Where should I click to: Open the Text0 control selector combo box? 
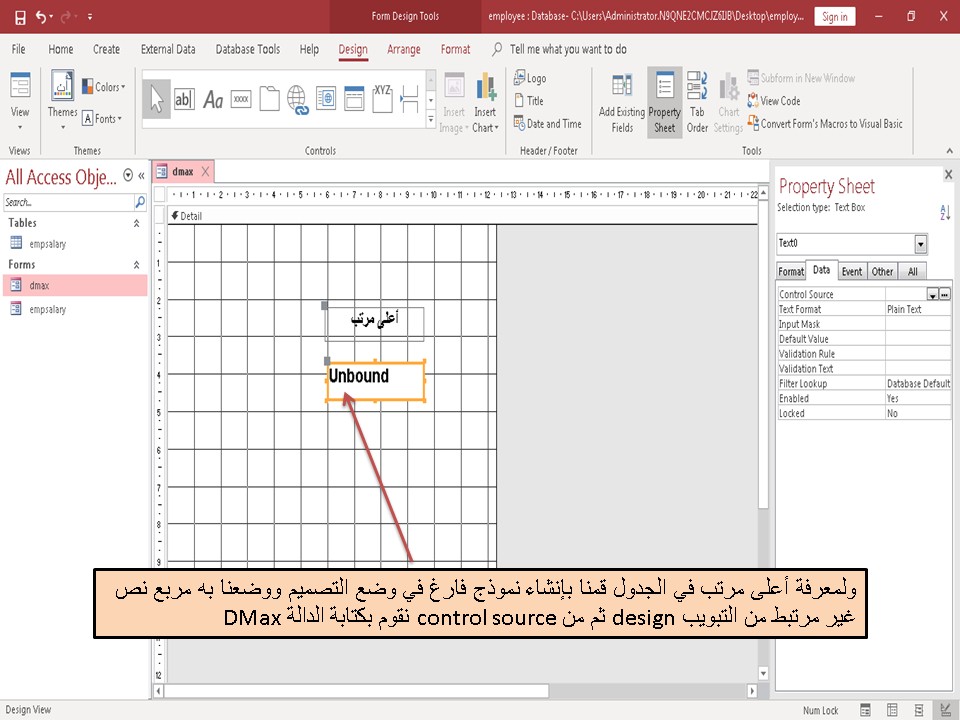pos(921,243)
